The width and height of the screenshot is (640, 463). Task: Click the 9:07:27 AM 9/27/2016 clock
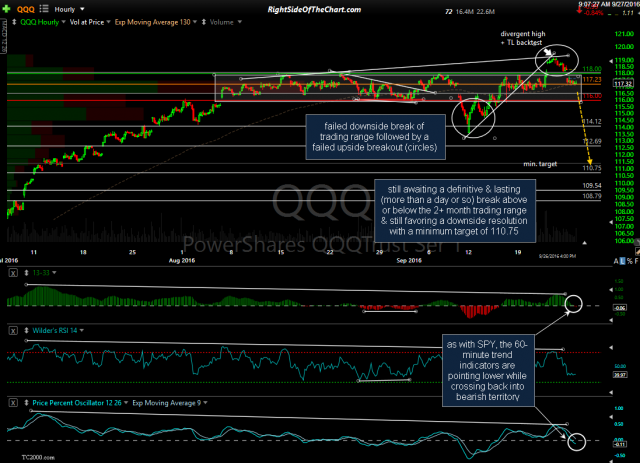[x=609, y=4]
